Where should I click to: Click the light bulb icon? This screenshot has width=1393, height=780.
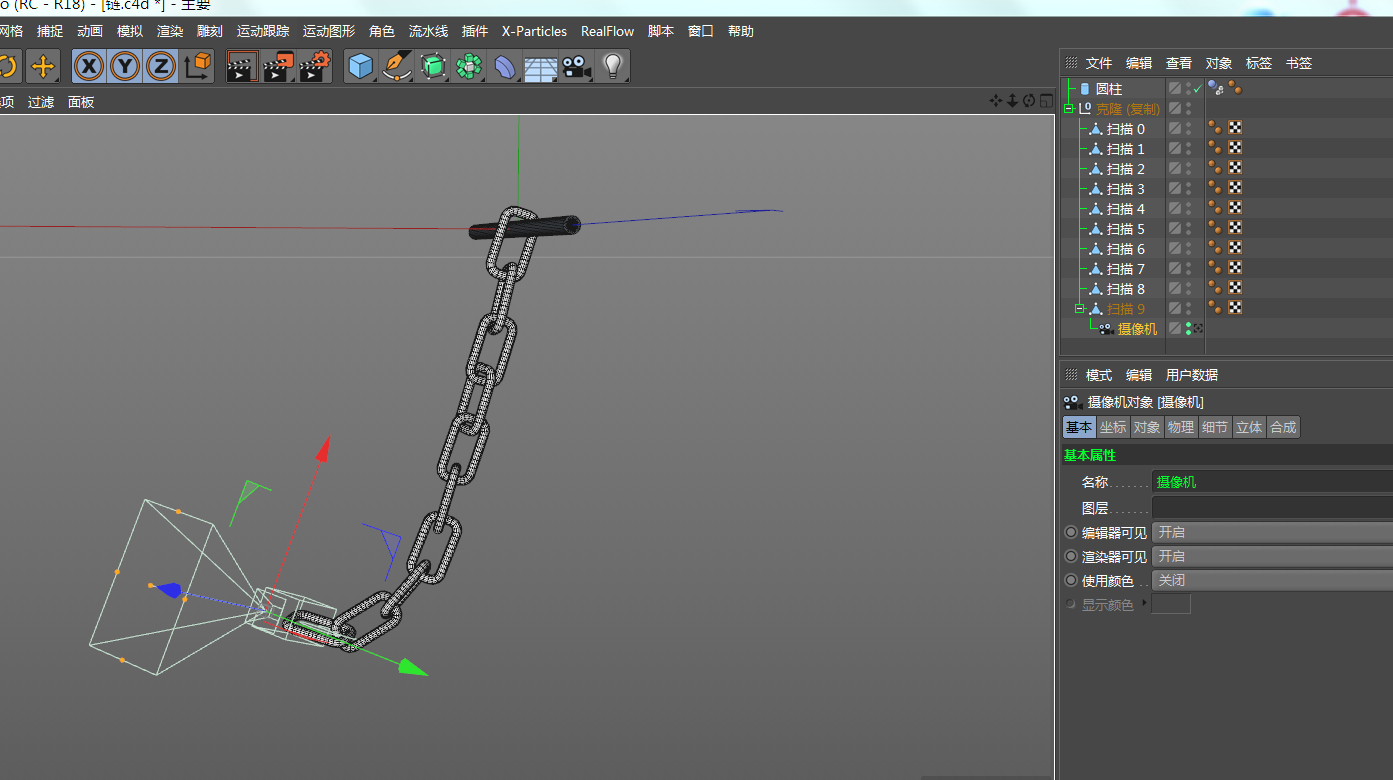click(613, 67)
